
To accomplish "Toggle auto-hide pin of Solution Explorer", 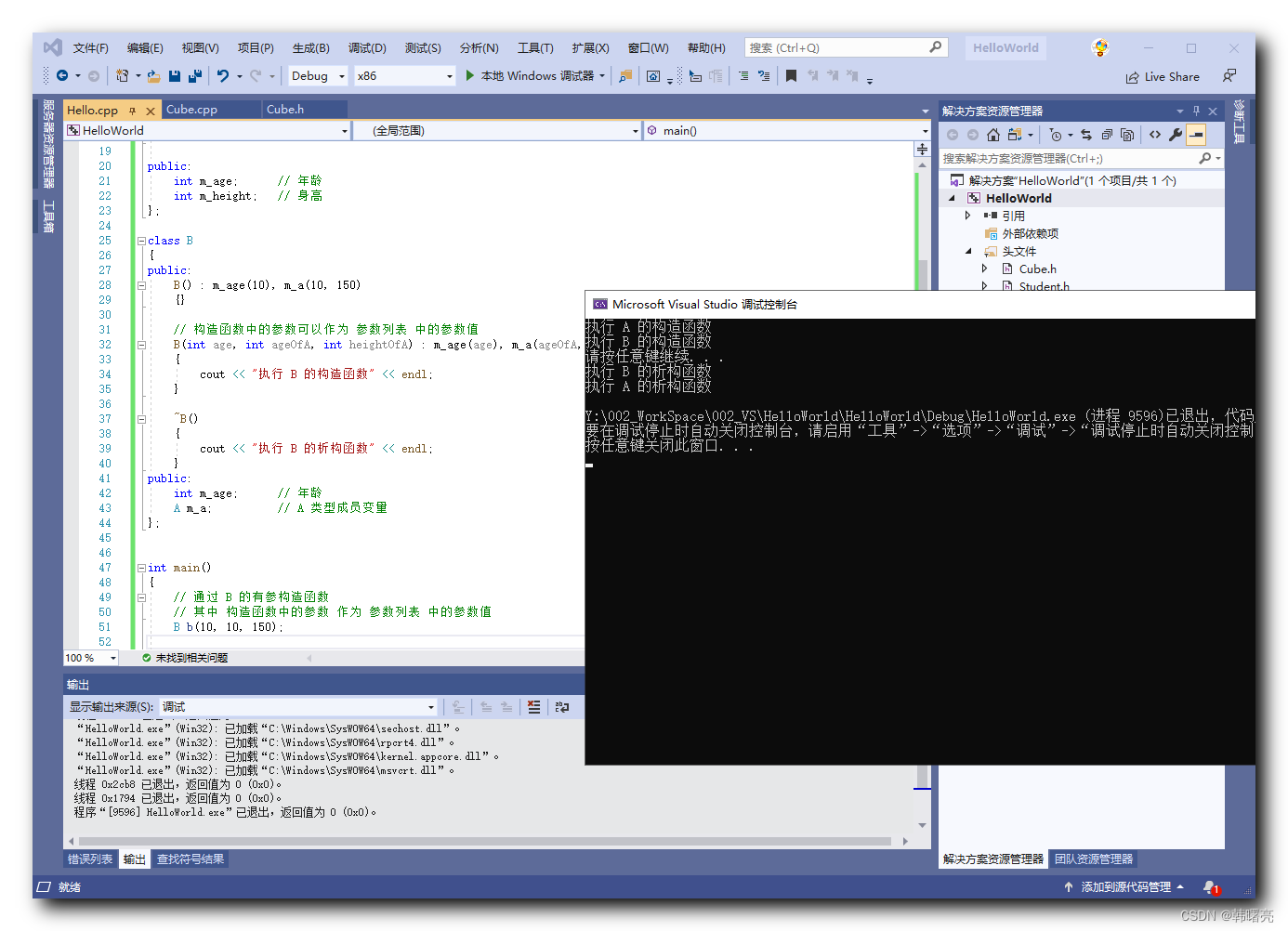I will point(1196,111).
